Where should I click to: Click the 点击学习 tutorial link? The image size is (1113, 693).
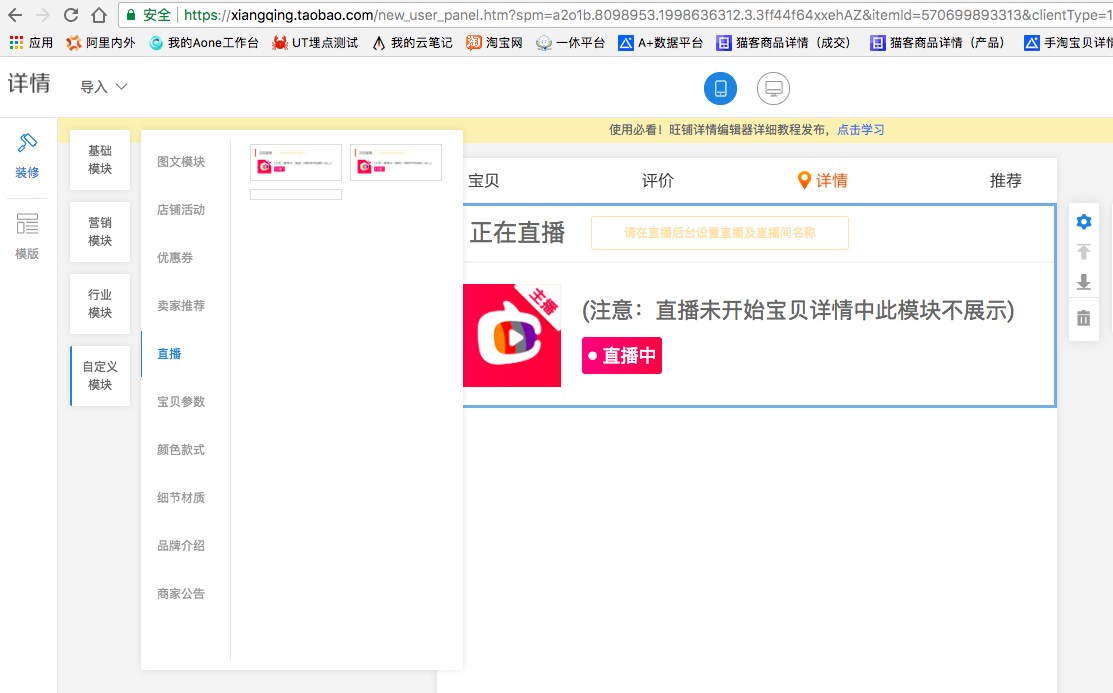860,130
